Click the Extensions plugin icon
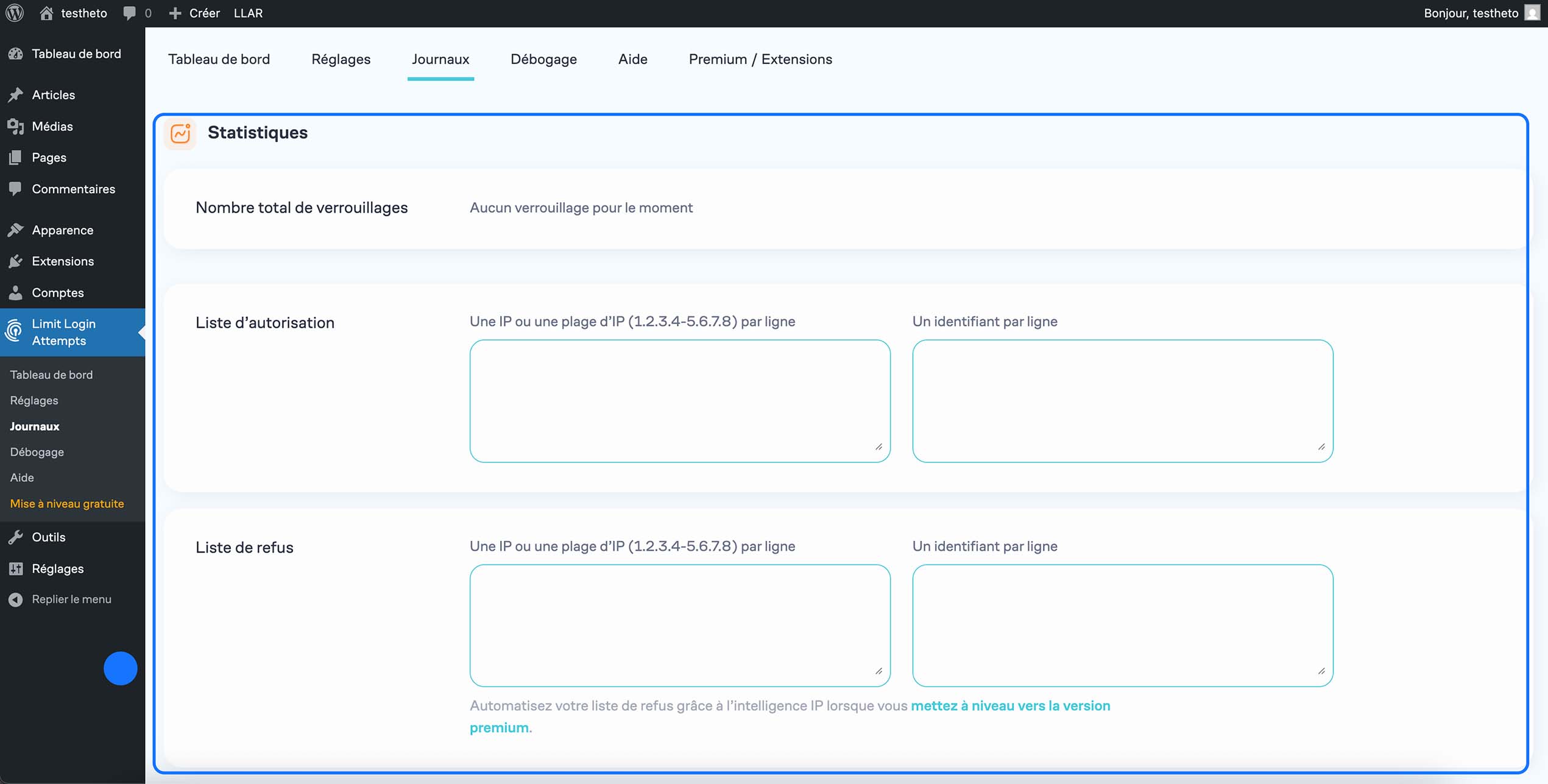The image size is (1548, 784). [x=16, y=261]
